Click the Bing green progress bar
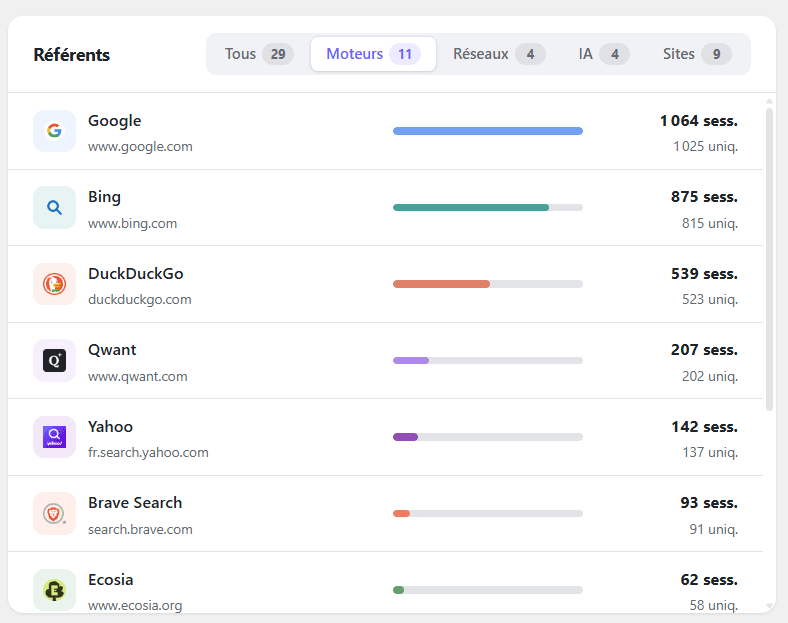The width and height of the screenshot is (788, 623). pos(487,207)
